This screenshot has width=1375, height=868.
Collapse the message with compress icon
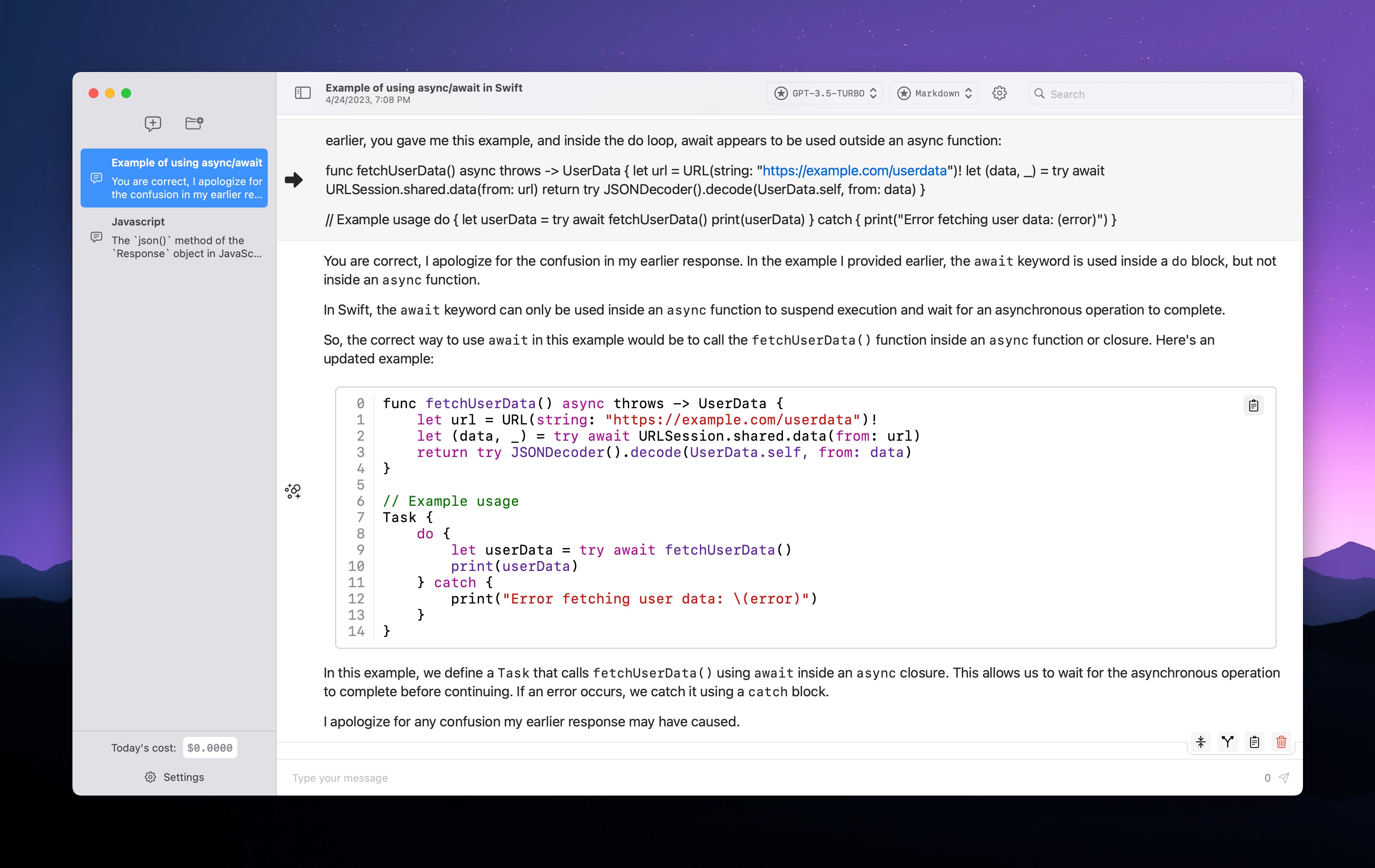[1201, 742]
